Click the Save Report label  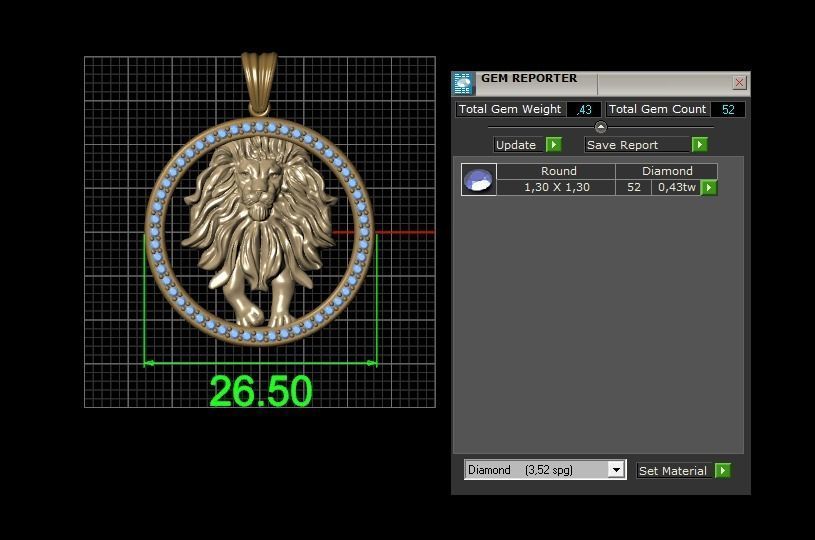click(637, 144)
